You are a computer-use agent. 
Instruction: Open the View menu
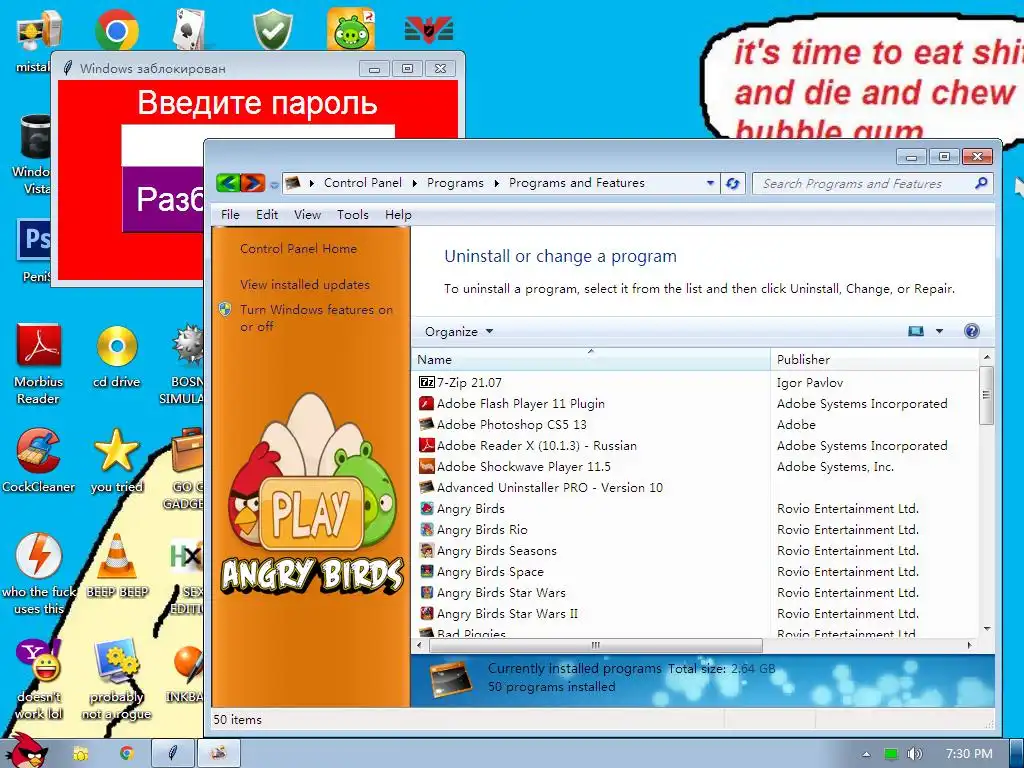307,215
